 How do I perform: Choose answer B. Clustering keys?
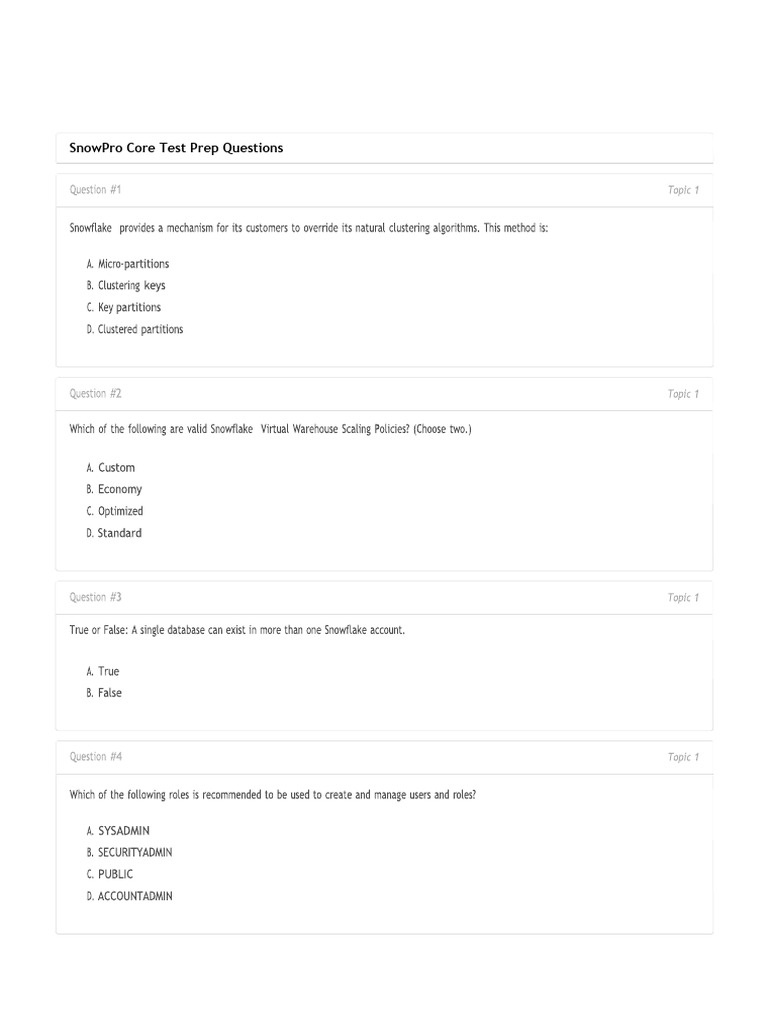pos(126,286)
